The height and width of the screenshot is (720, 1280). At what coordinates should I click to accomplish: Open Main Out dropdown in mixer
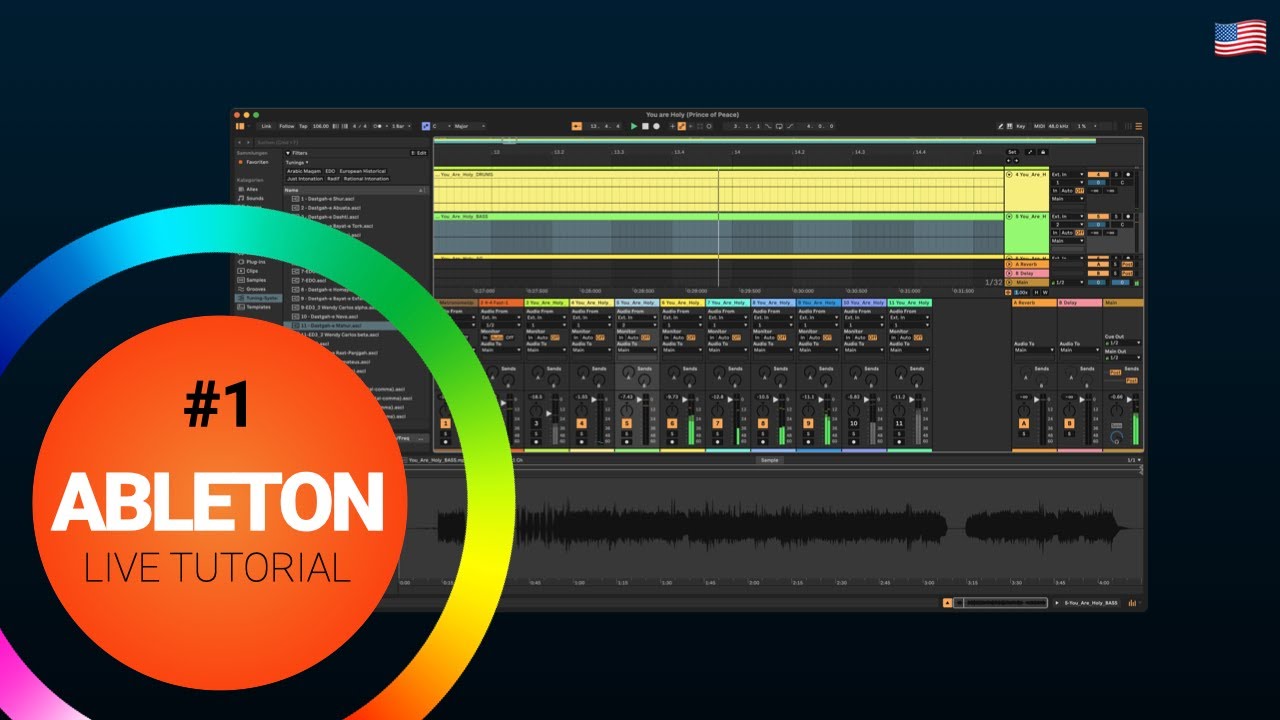(x=1123, y=358)
